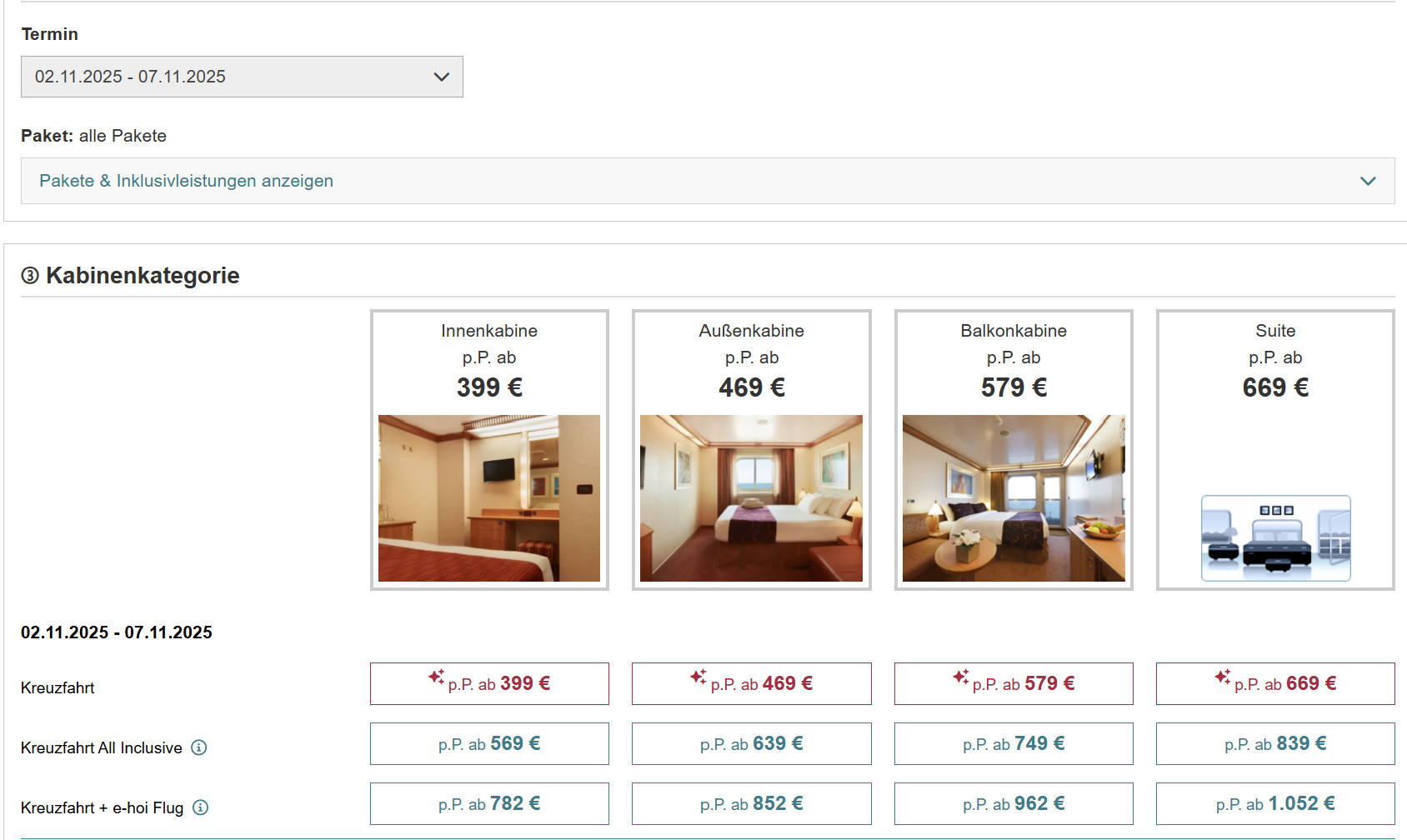Click the Paket: alle Pakete text
1407x840 pixels.
(x=93, y=136)
